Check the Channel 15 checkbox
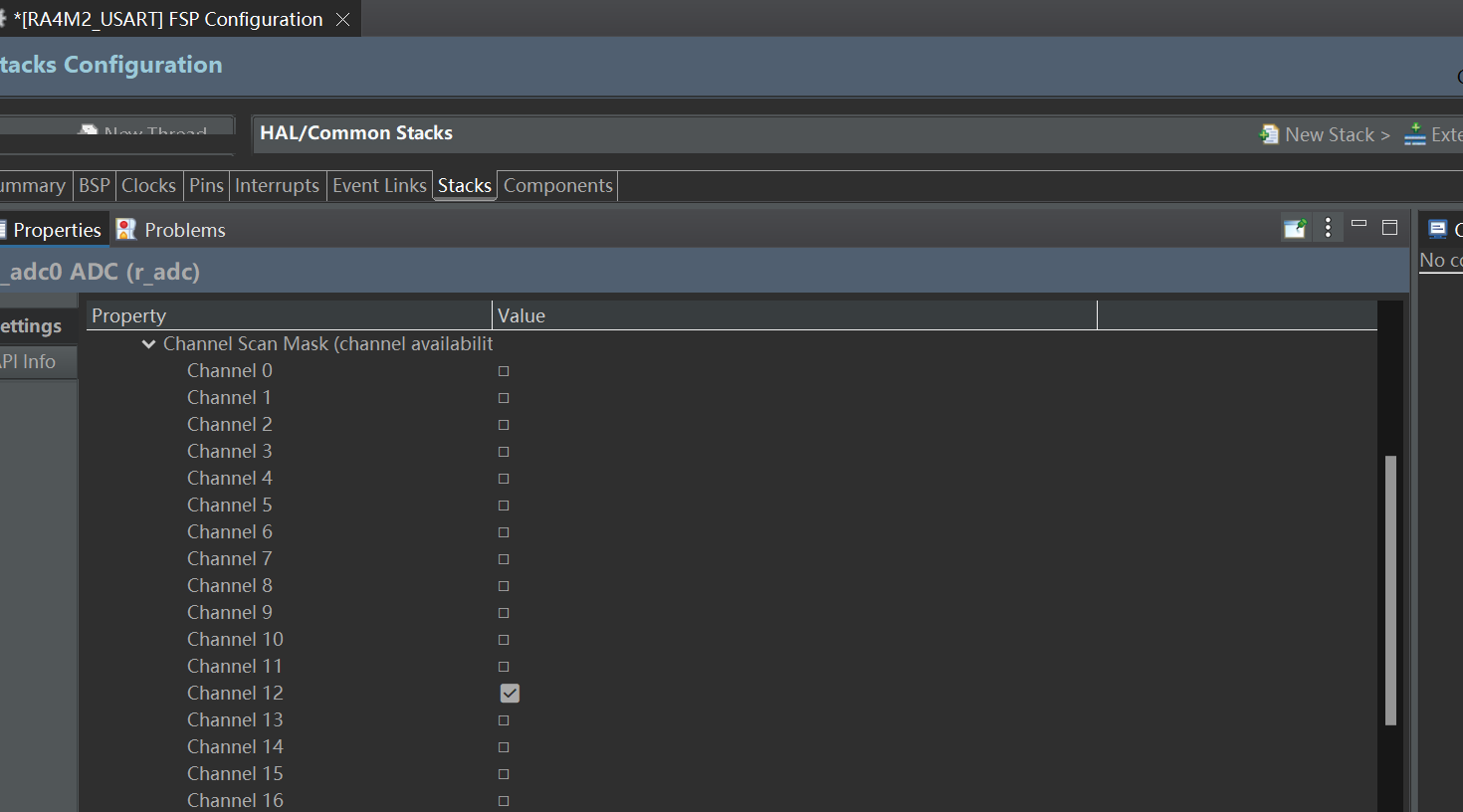1463x812 pixels. point(504,774)
